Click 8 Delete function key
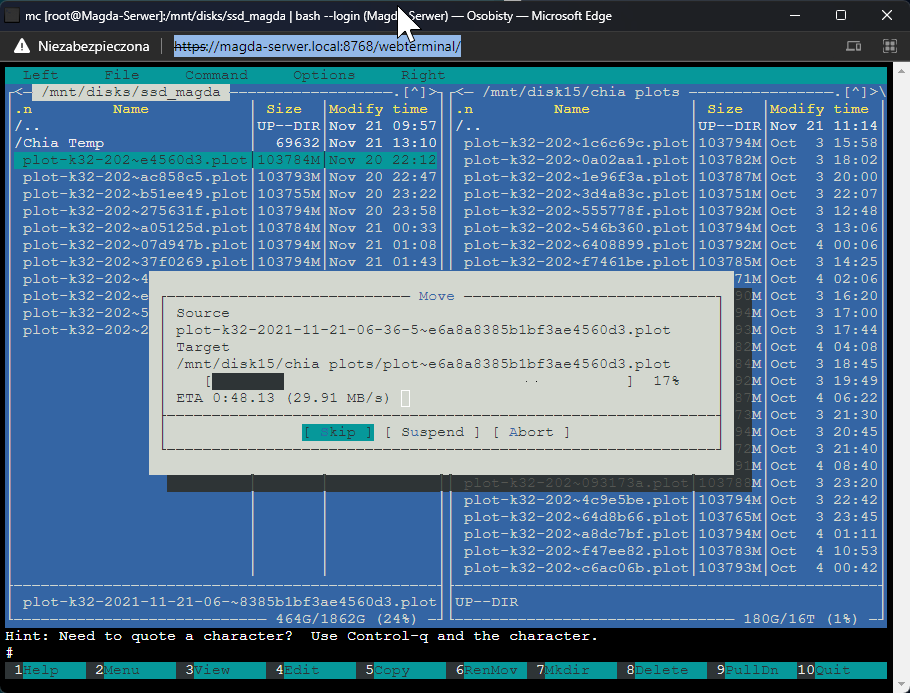 (667, 670)
